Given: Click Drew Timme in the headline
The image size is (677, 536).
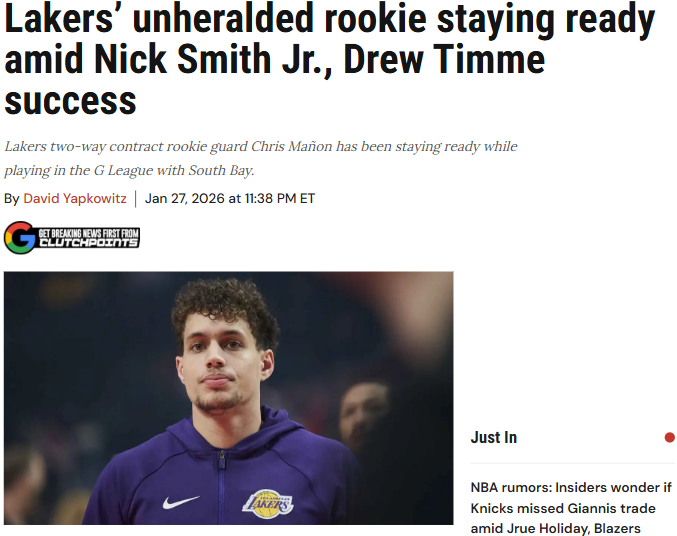Looking at the screenshot, I should (x=444, y=60).
